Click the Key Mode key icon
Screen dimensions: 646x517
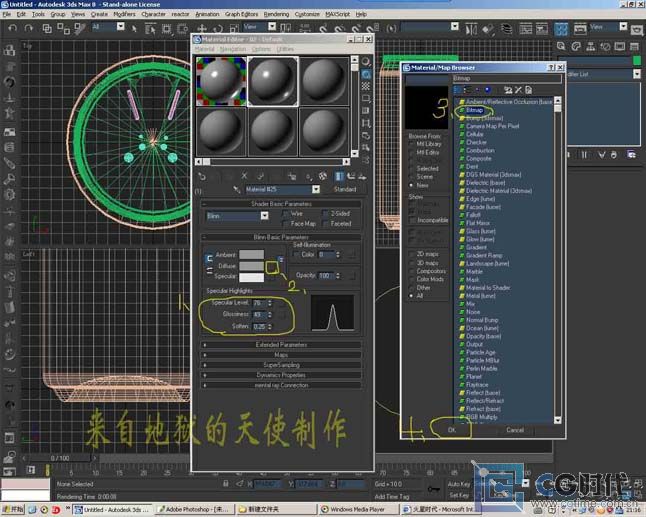[x=433, y=489]
